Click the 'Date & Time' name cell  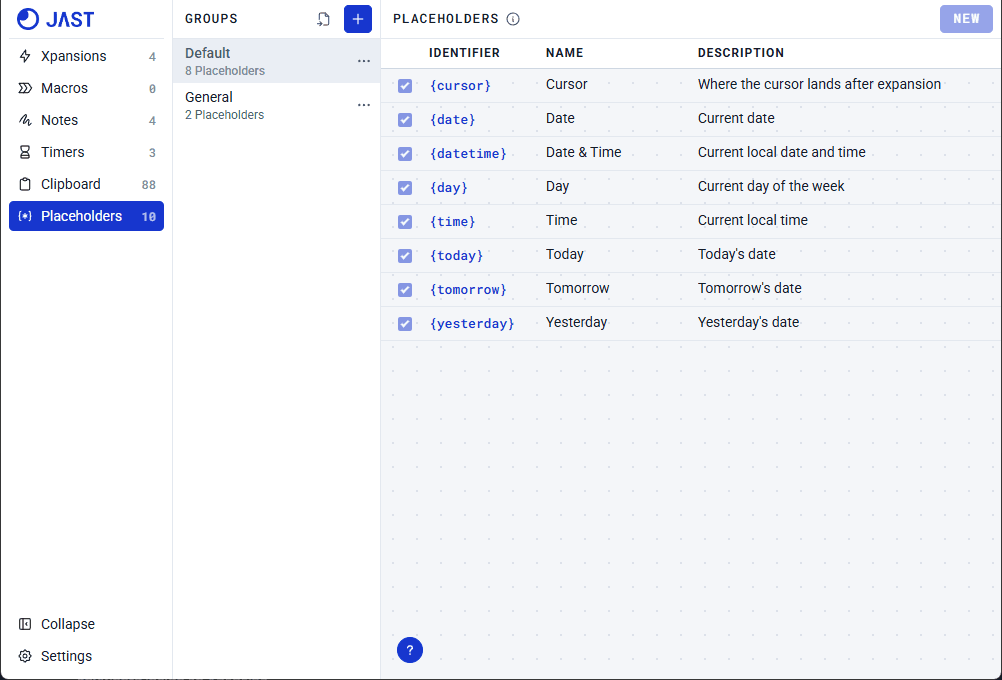tap(583, 152)
